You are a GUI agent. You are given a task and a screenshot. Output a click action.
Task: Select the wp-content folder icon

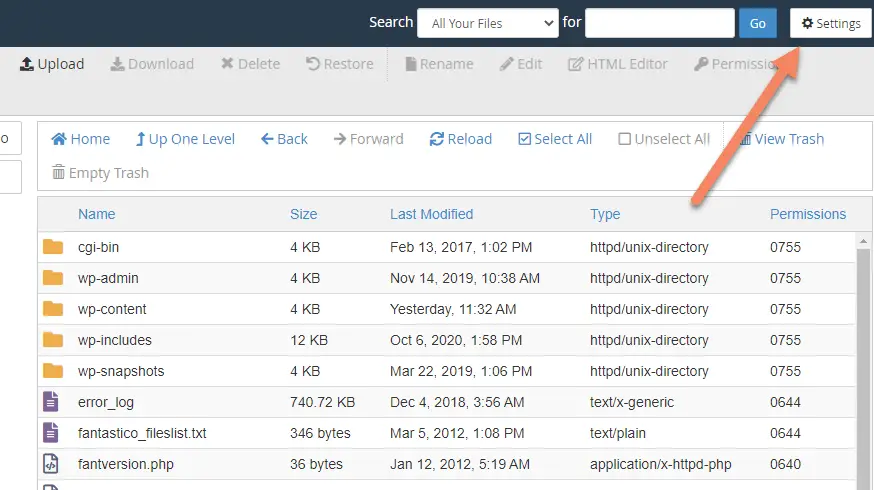click(53, 308)
